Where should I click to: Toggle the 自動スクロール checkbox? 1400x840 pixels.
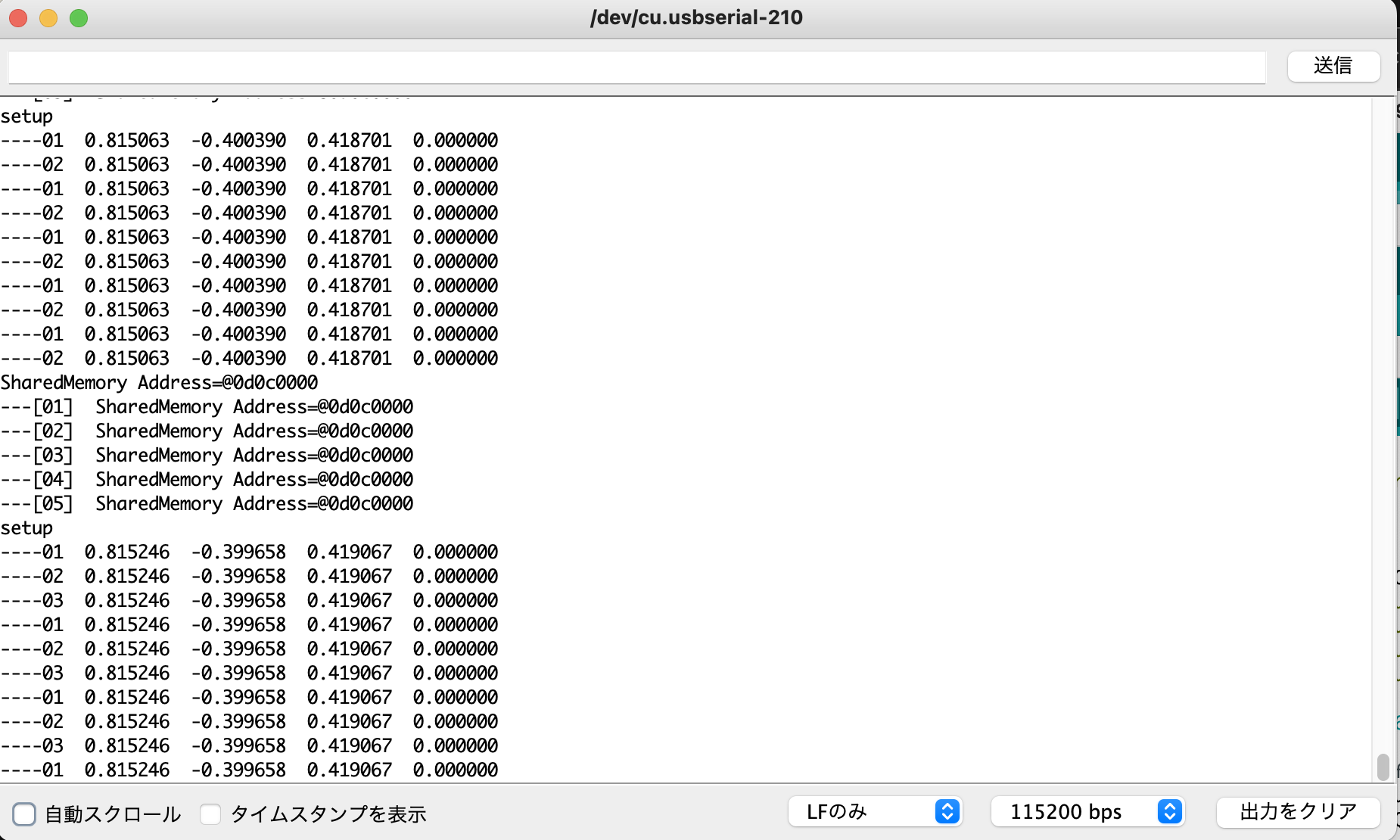tap(24, 814)
